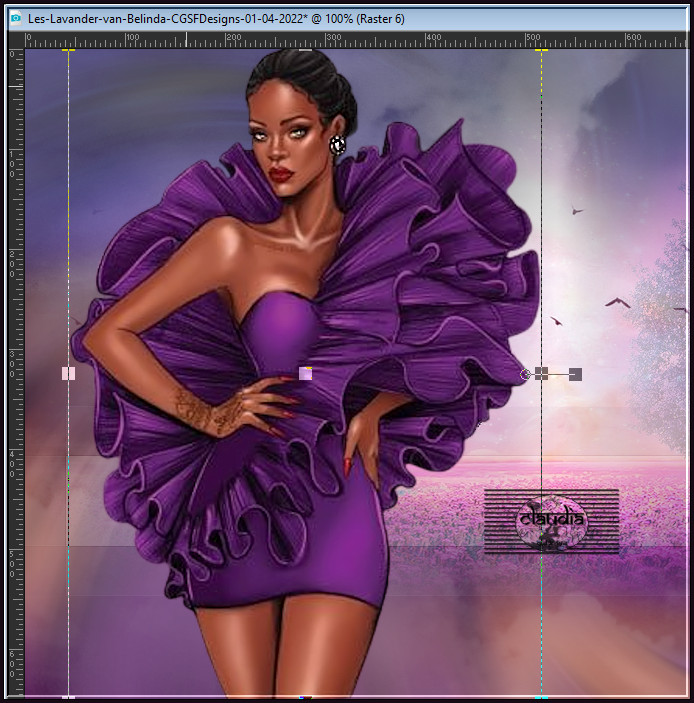
Task: Grab the left-middle selection handle of Raster 6
Action: point(69,373)
